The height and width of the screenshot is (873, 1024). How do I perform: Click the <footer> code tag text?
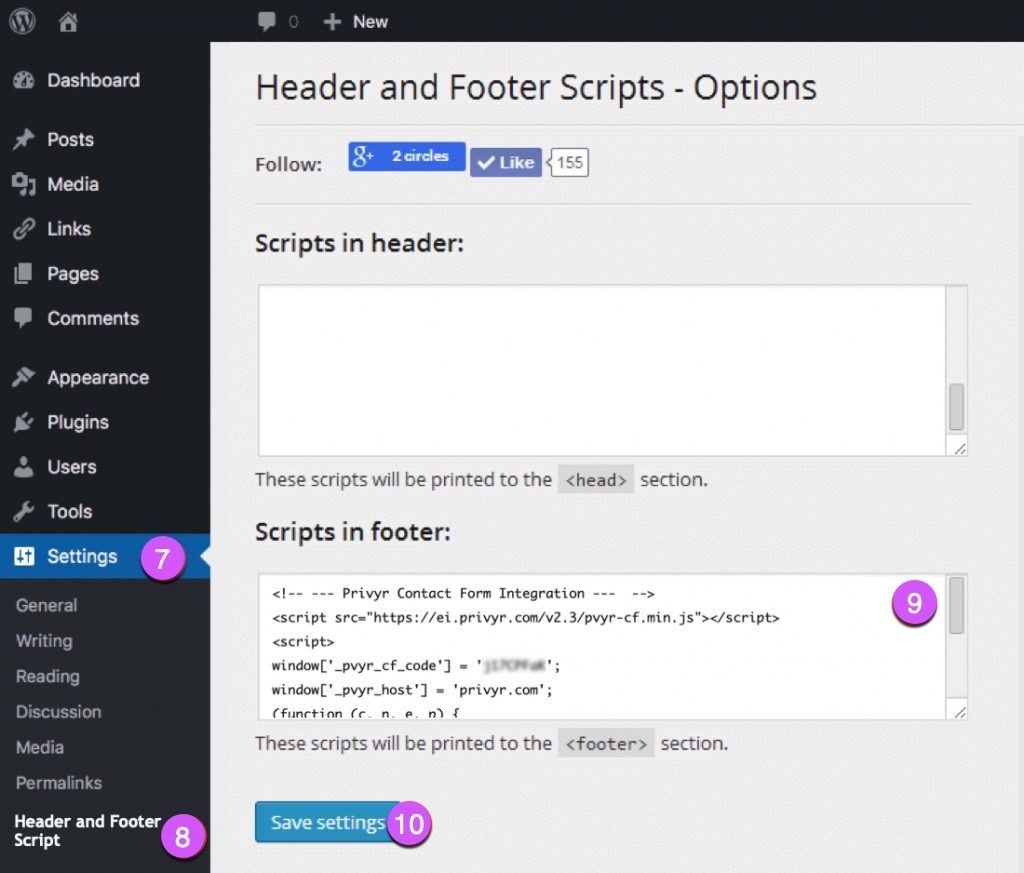click(606, 744)
